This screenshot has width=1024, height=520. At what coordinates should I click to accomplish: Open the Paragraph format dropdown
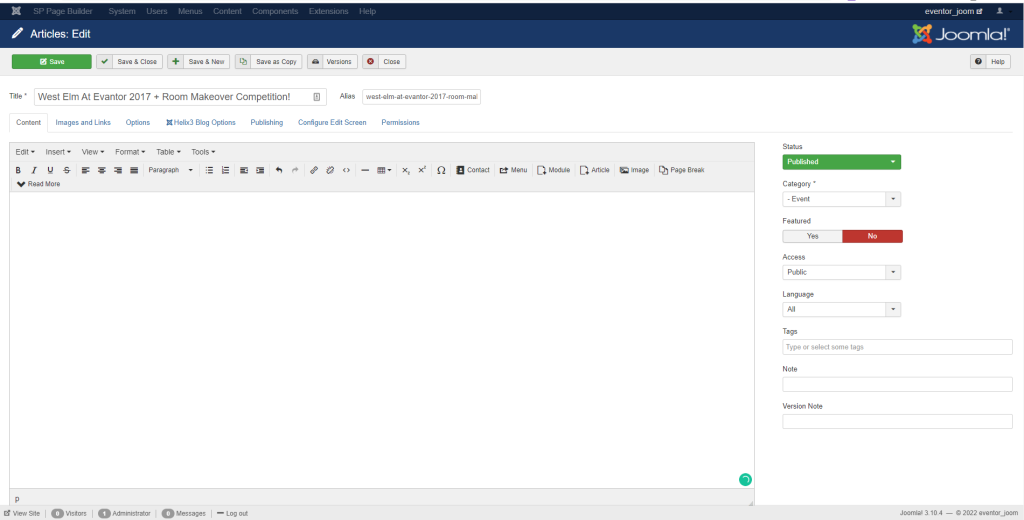click(170, 170)
